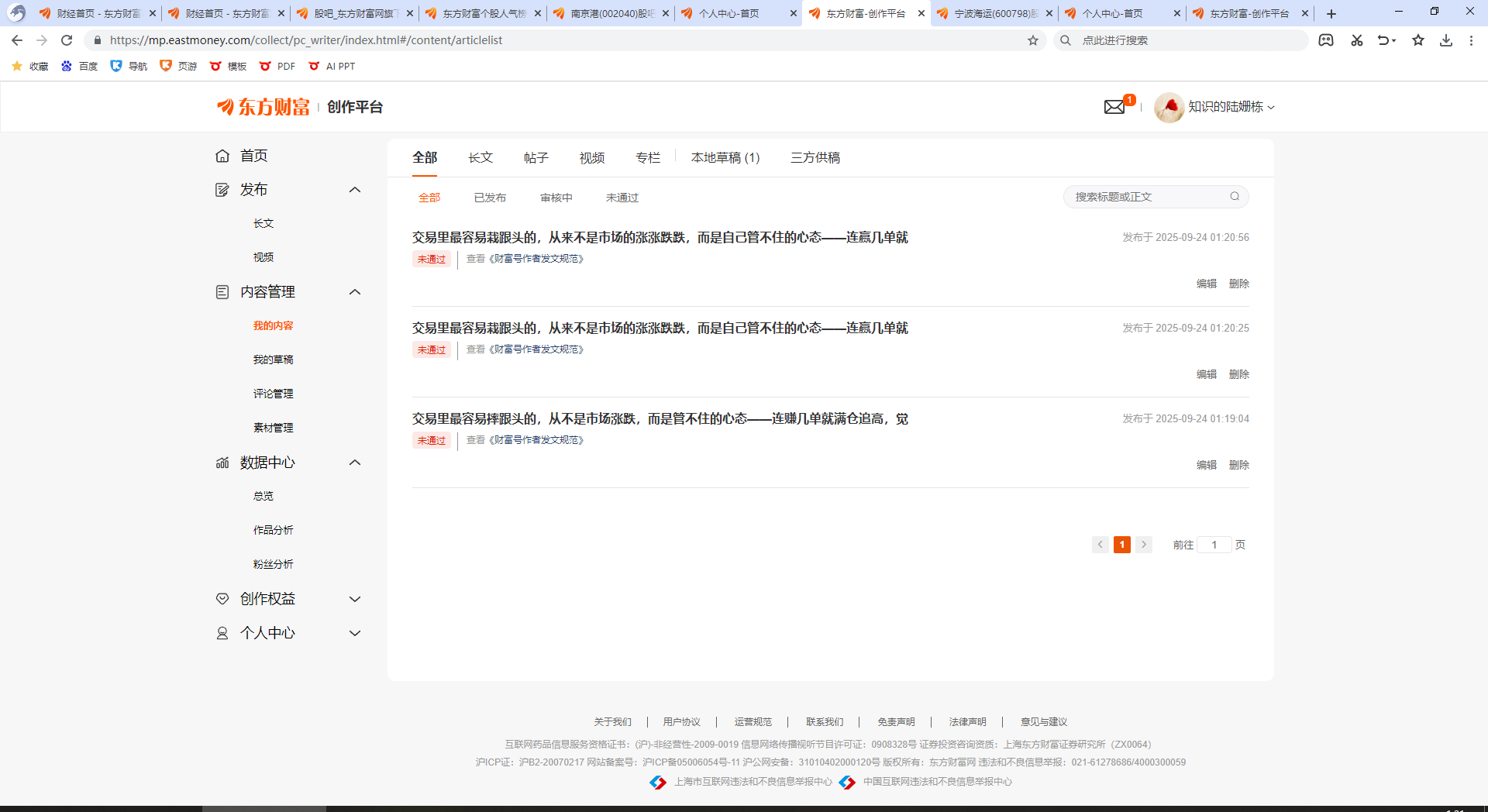1488x812 pixels.
Task: Open the 知识的陆娜栋 account dropdown
Action: coord(1231,107)
